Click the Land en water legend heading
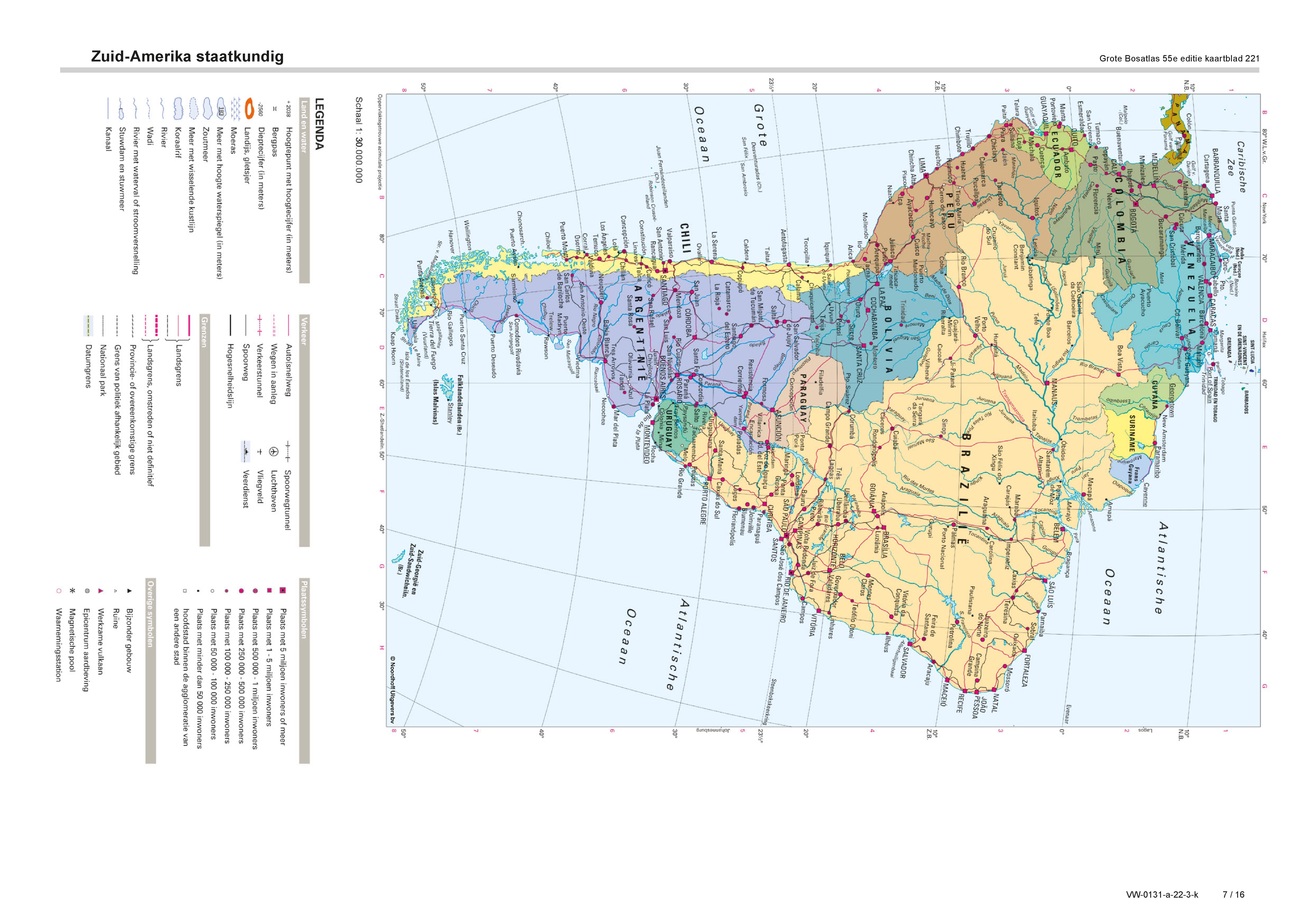This screenshot has width=1307, height=924. pyautogui.click(x=304, y=126)
